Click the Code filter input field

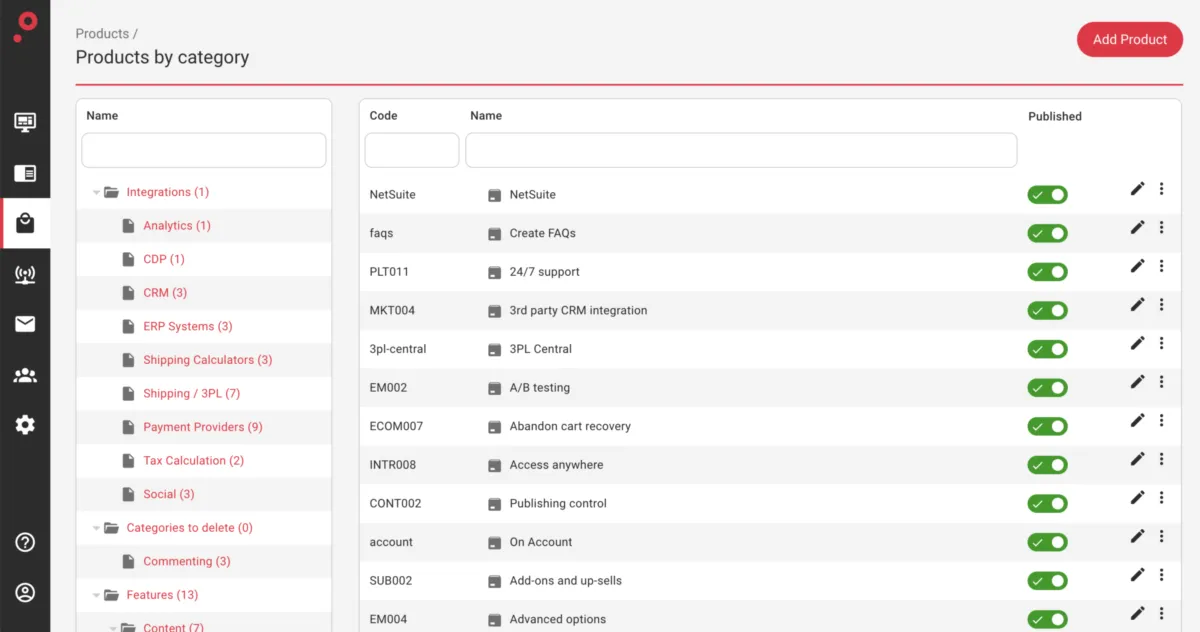[411, 150]
